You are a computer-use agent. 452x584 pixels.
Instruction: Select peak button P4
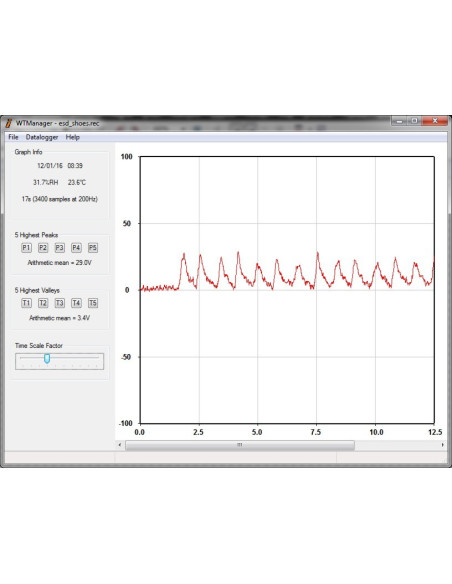76,248
